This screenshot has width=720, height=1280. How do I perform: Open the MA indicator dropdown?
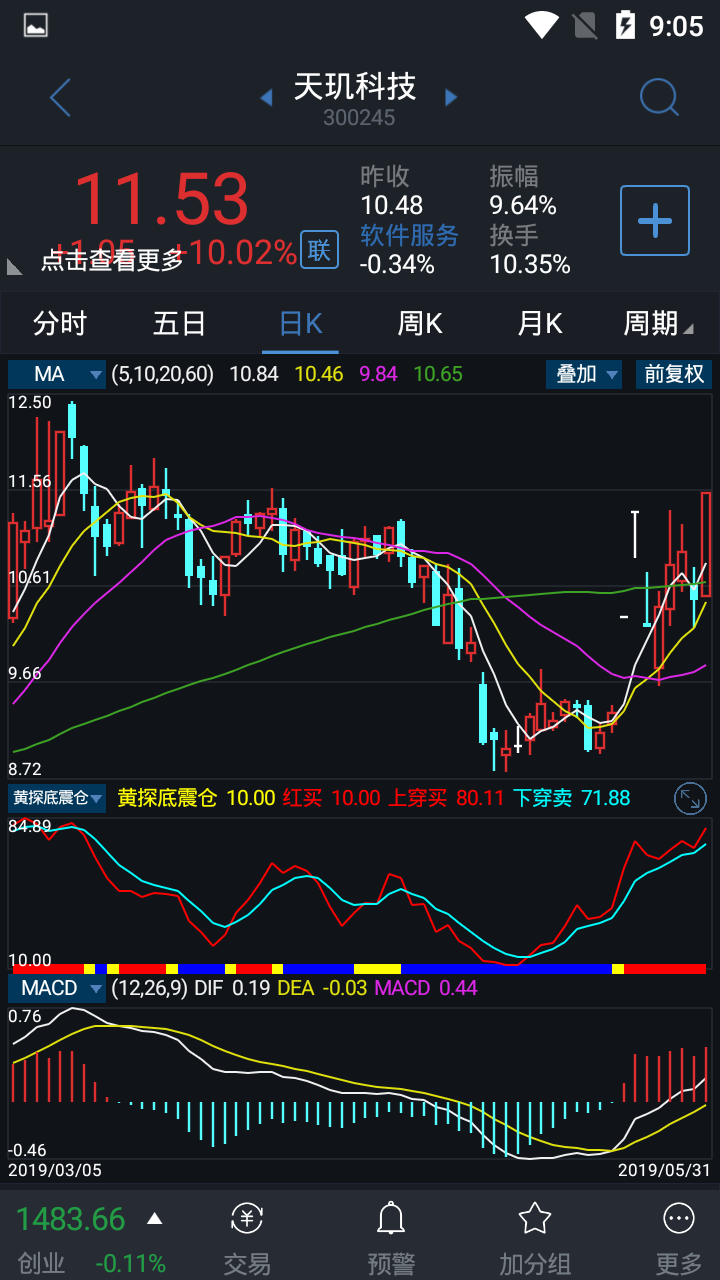(x=57, y=374)
